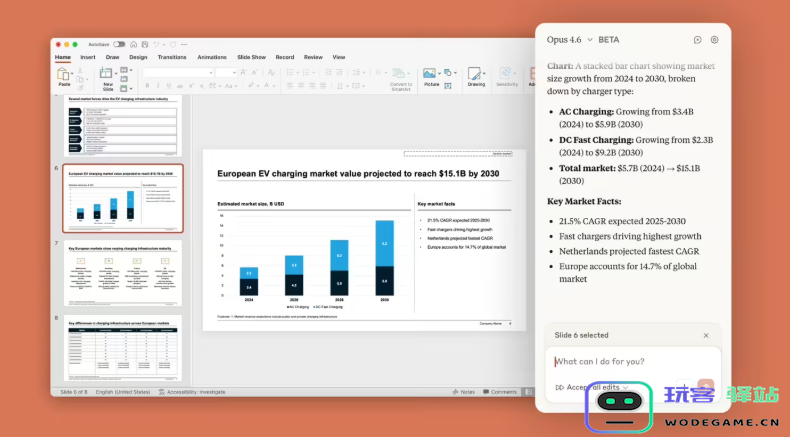Click the Picture icon in the ribbon

click(430, 76)
